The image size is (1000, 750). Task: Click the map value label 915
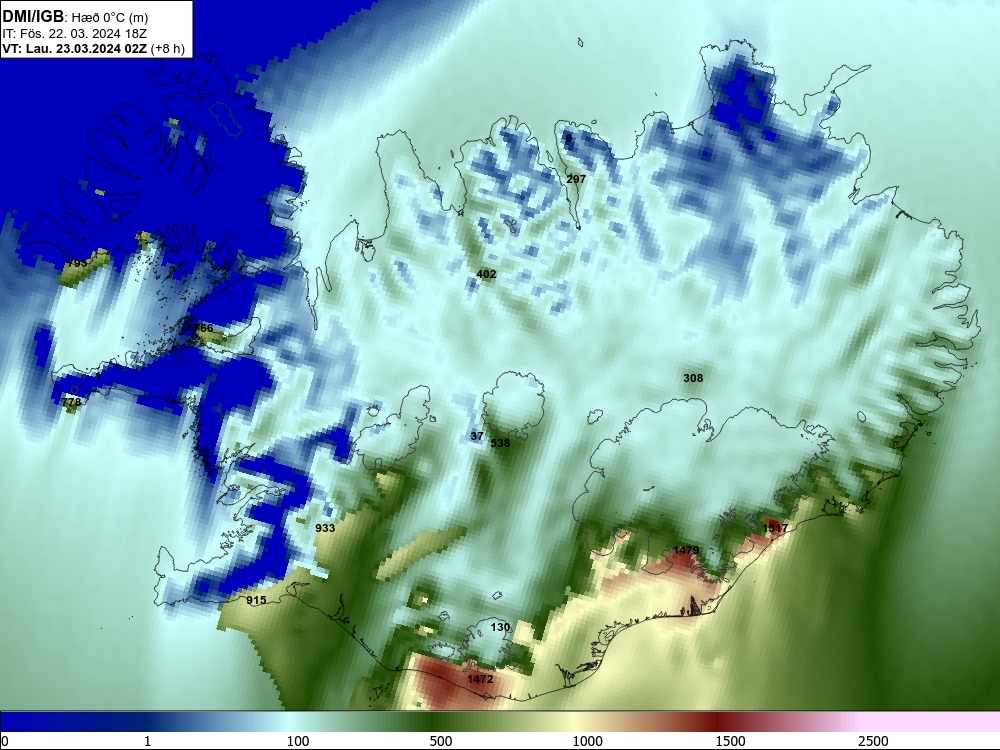pos(256,600)
